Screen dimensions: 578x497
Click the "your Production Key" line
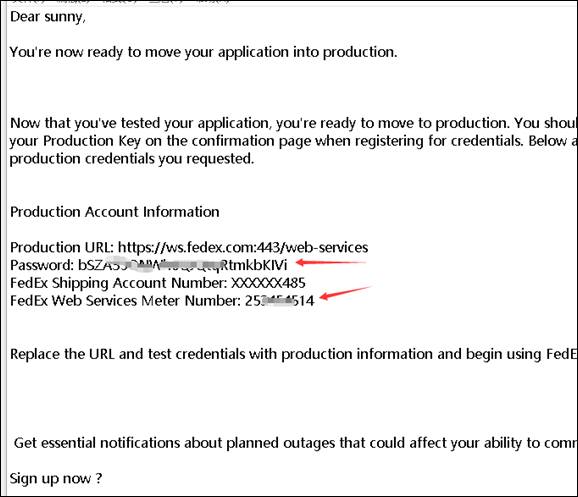click(x=294, y=141)
